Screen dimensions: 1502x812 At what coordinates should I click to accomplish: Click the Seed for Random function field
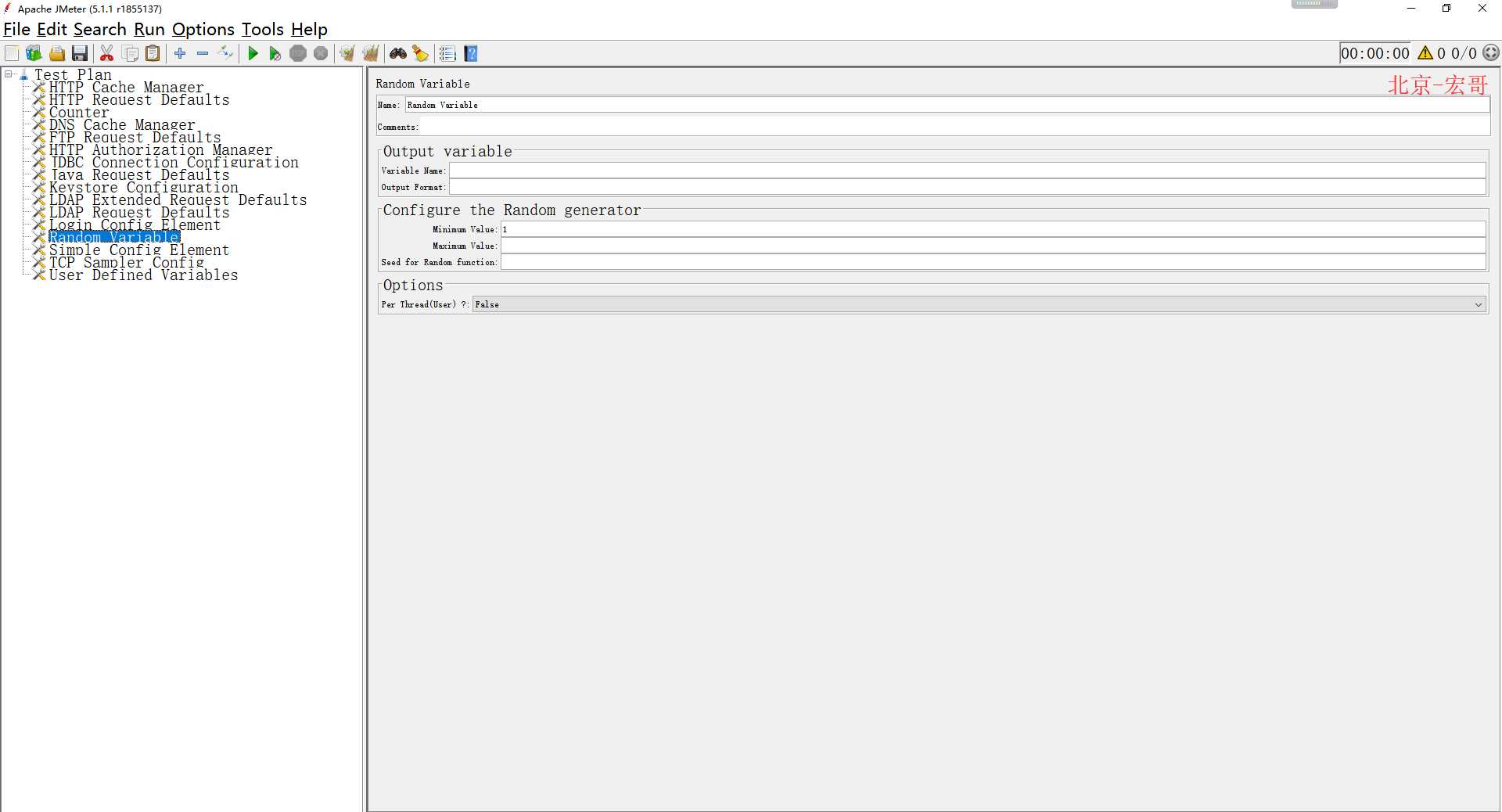pos(993,262)
